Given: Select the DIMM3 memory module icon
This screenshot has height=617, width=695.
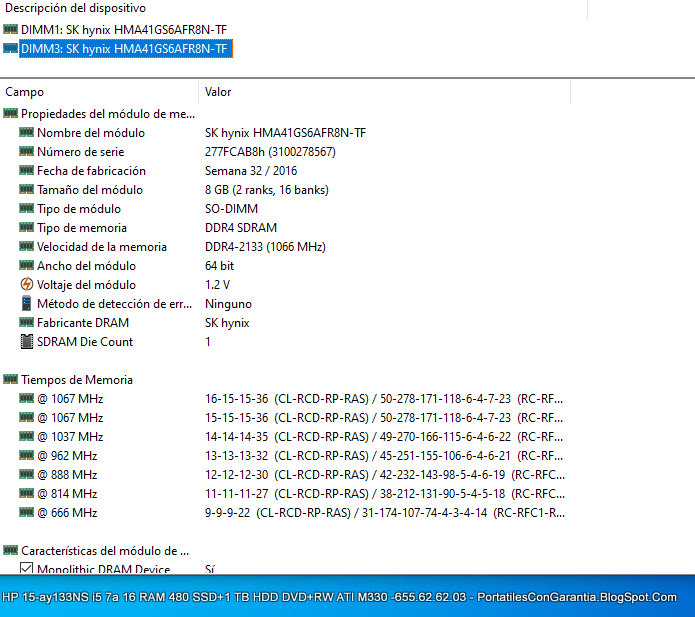Looking at the screenshot, I should [11, 48].
